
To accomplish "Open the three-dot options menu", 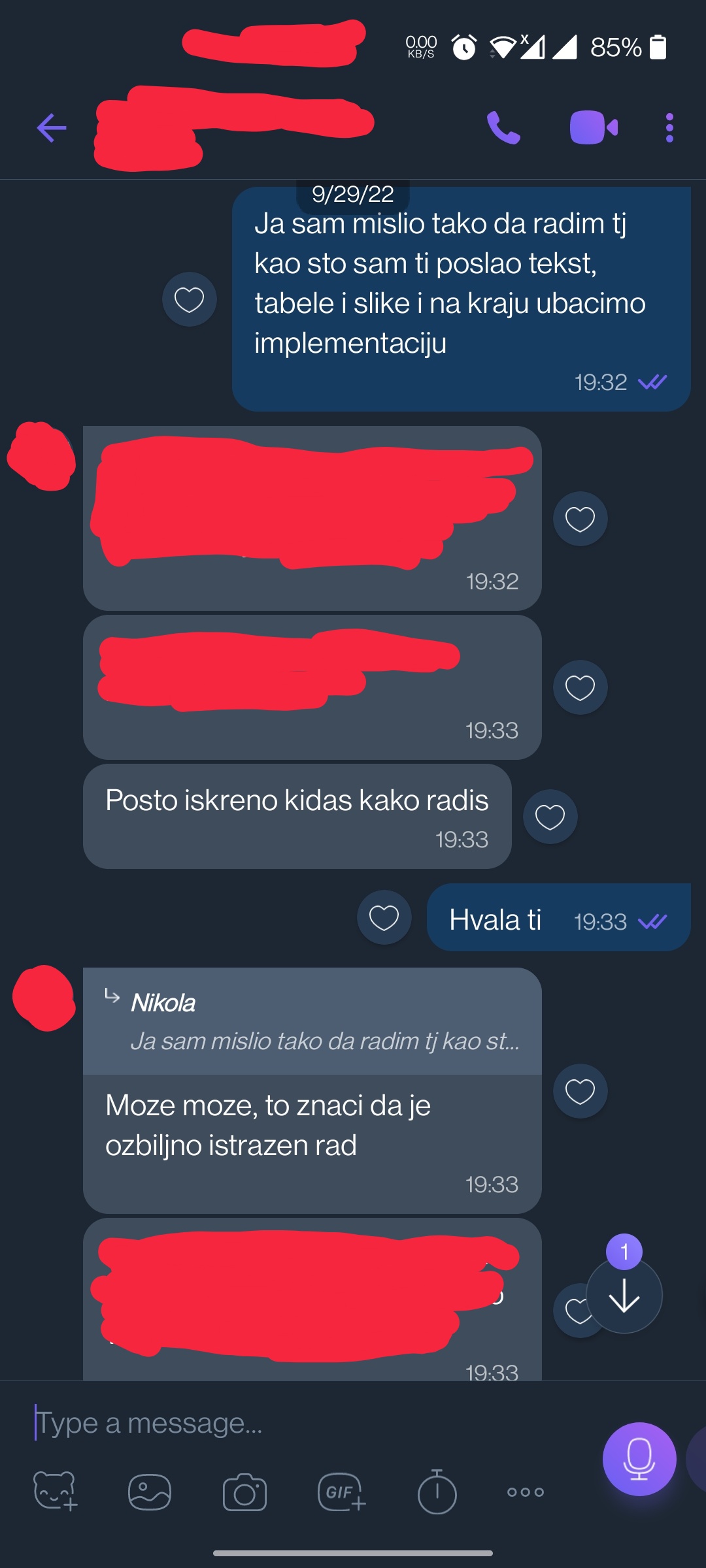I will (669, 127).
